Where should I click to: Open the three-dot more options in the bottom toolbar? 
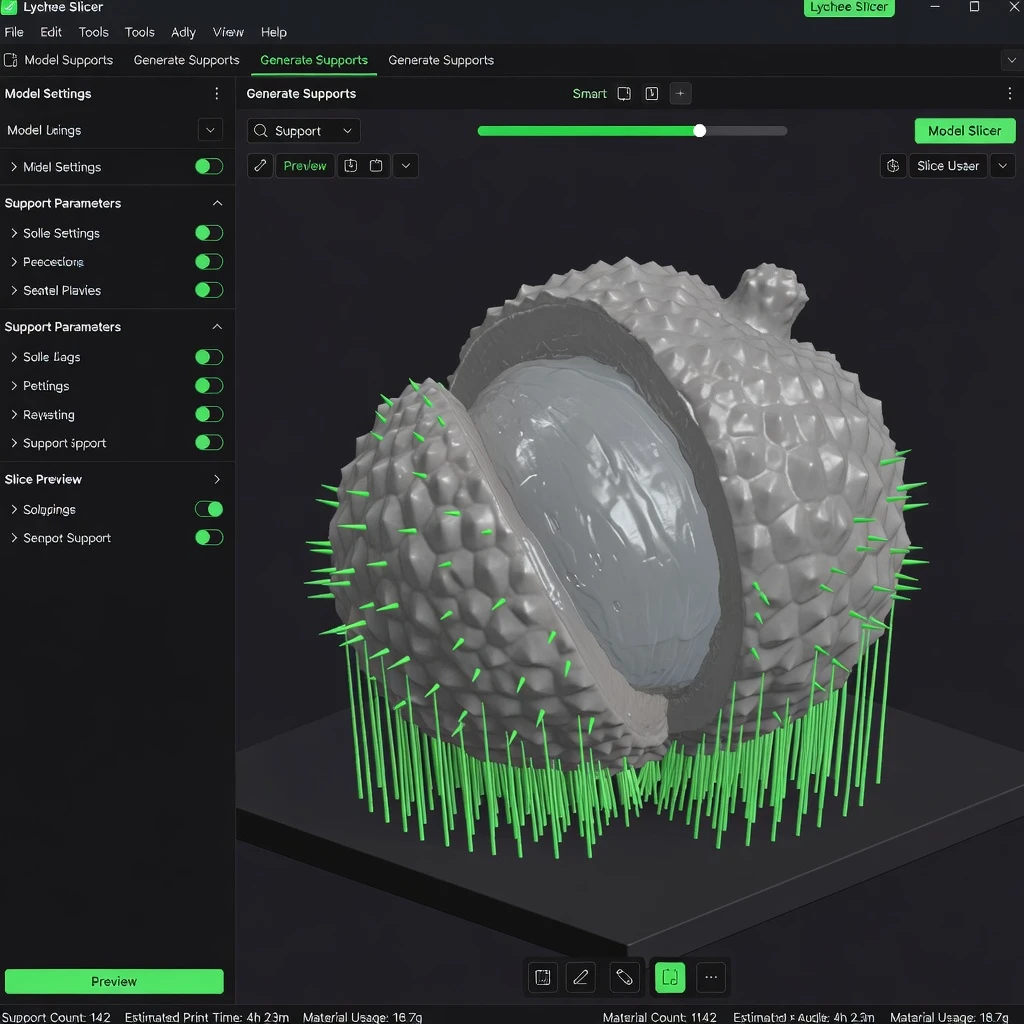coord(711,977)
